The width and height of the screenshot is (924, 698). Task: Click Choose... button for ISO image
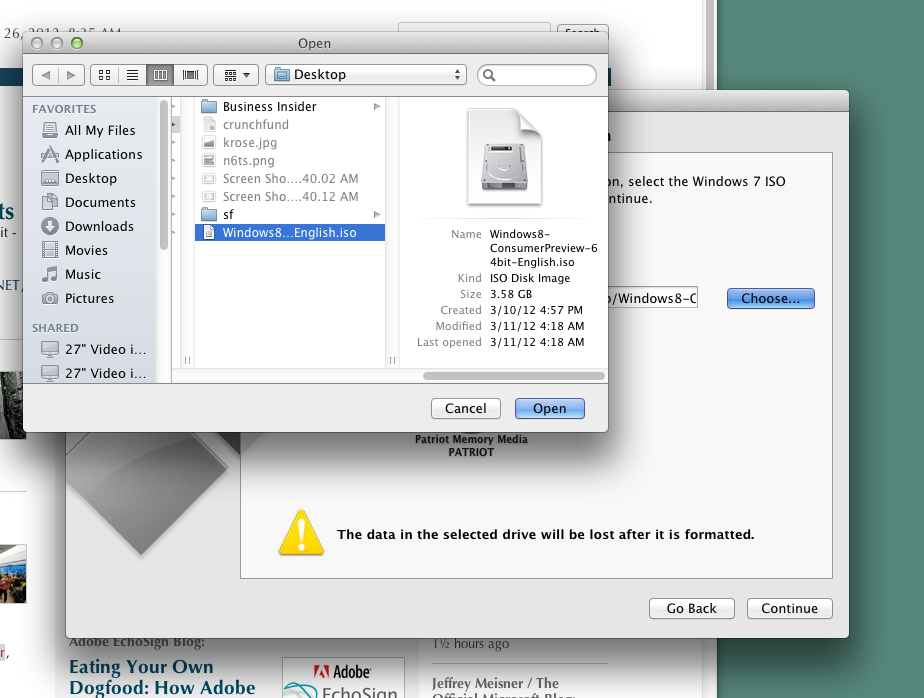click(x=770, y=298)
